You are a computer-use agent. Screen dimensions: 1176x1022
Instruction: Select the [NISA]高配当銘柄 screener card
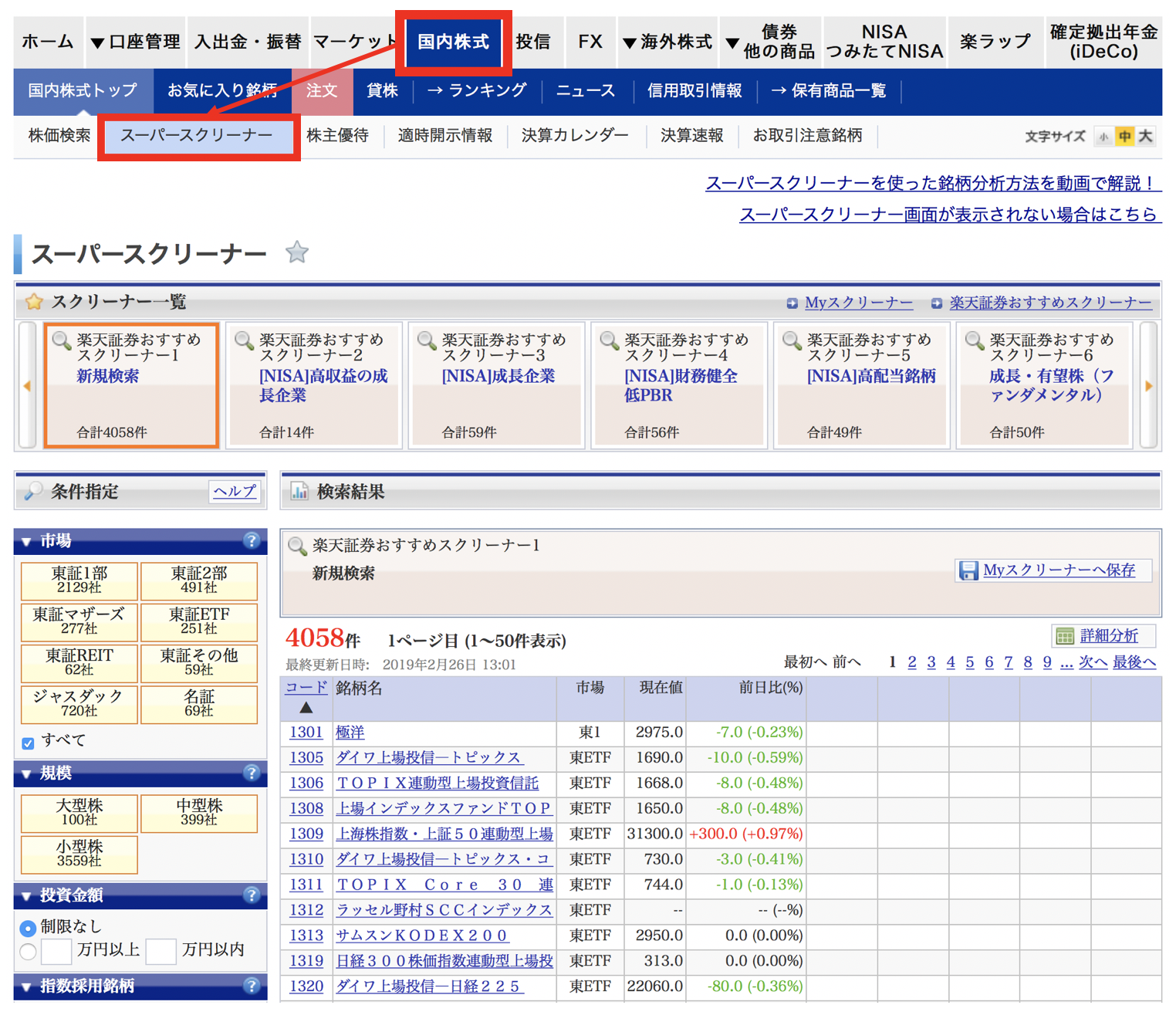coord(862,385)
